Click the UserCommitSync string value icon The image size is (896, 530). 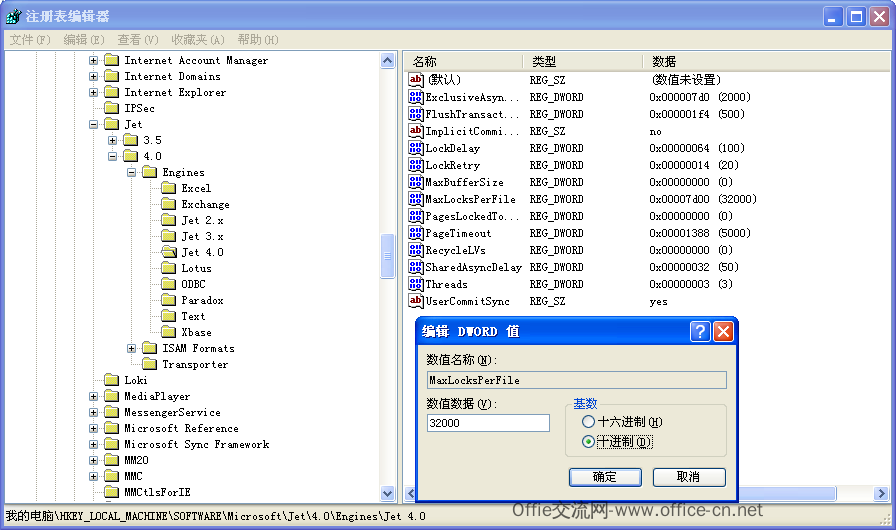(x=415, y=301)
